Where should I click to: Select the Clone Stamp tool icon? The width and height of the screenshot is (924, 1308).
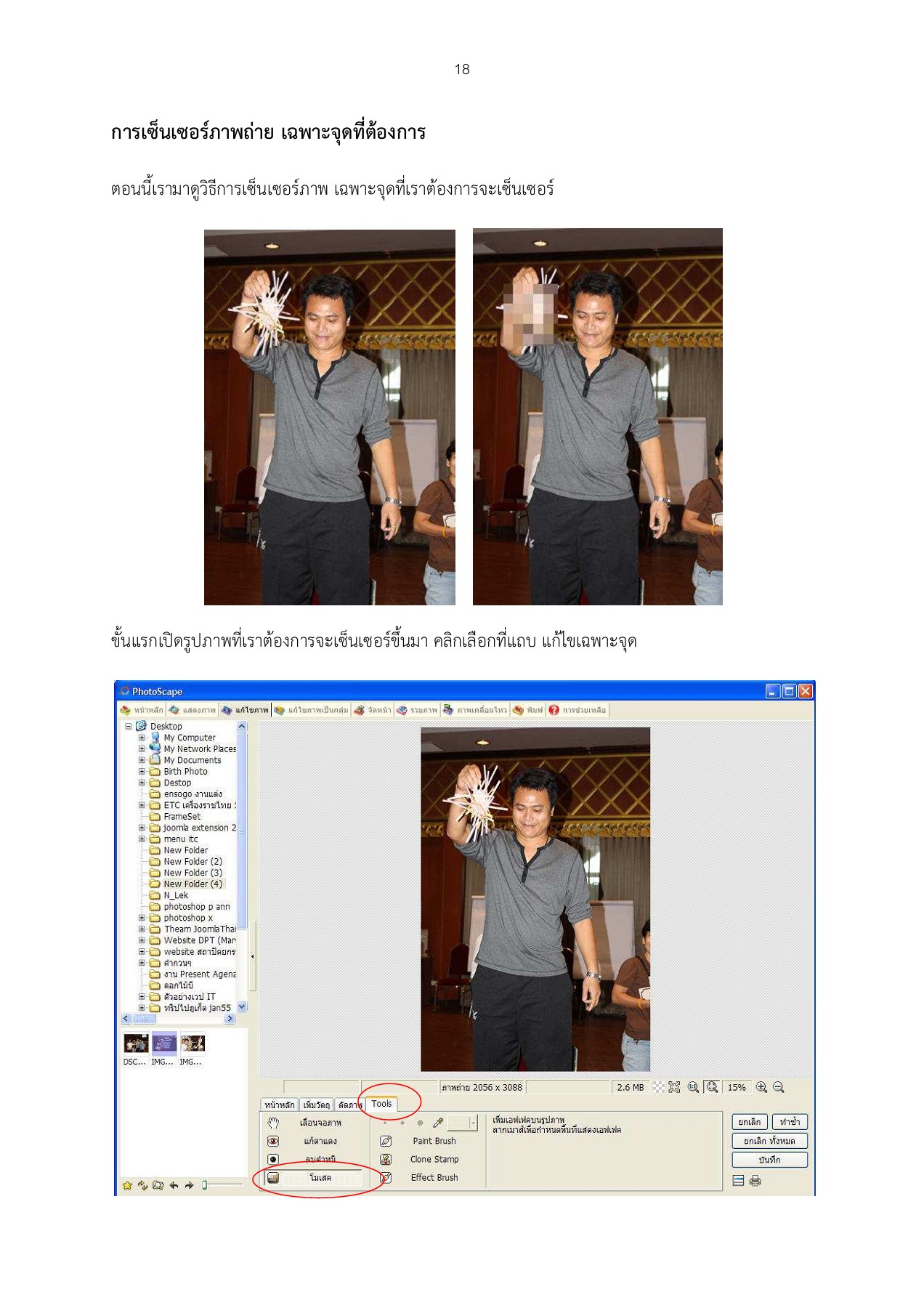coord(386,1159)
